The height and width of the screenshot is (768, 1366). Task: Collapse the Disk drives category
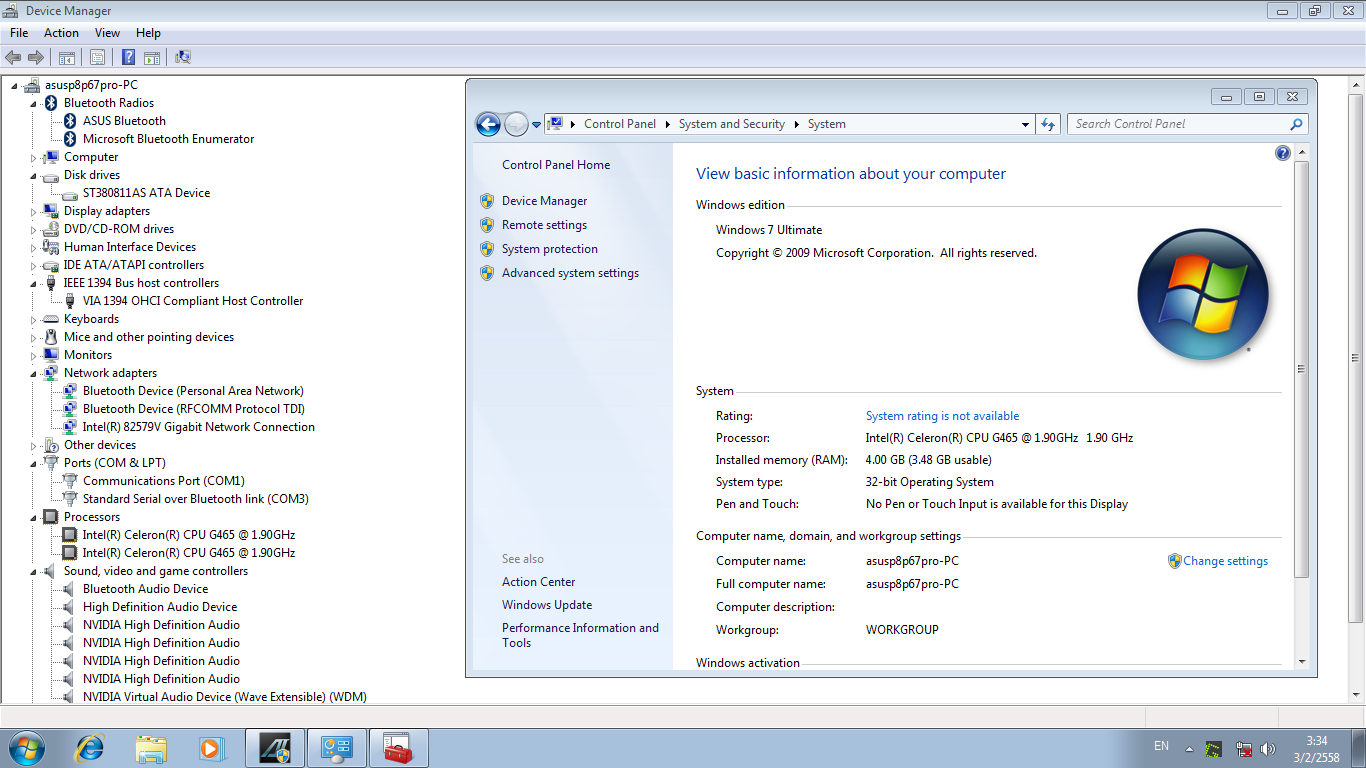point(33,175)
